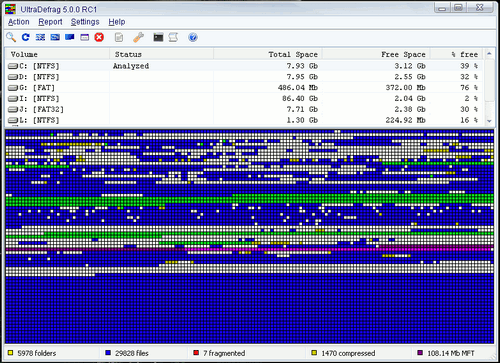Click the 372.00 Mb free space value
This screenshot has width=500, height=363.
coord(405,88)
